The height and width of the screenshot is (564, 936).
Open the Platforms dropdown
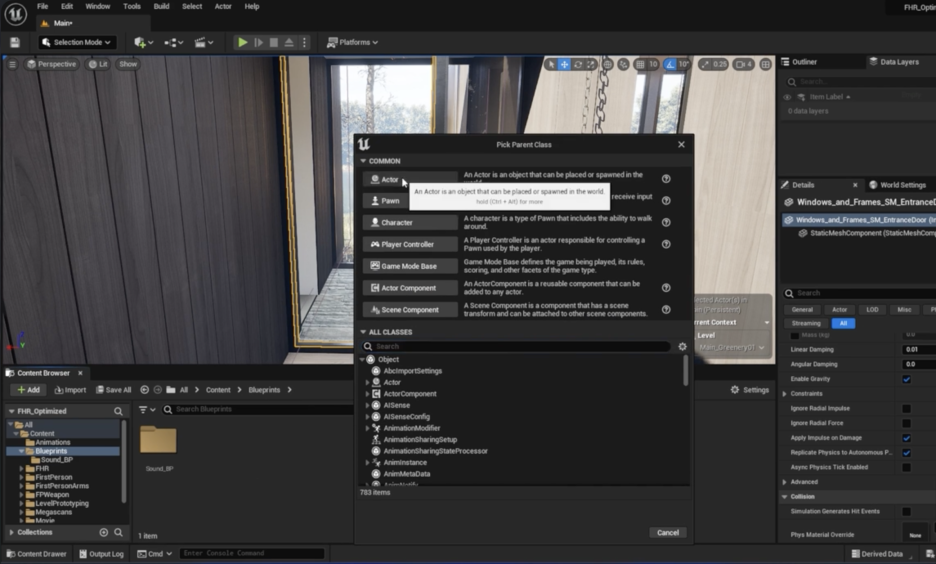[352, 42]
